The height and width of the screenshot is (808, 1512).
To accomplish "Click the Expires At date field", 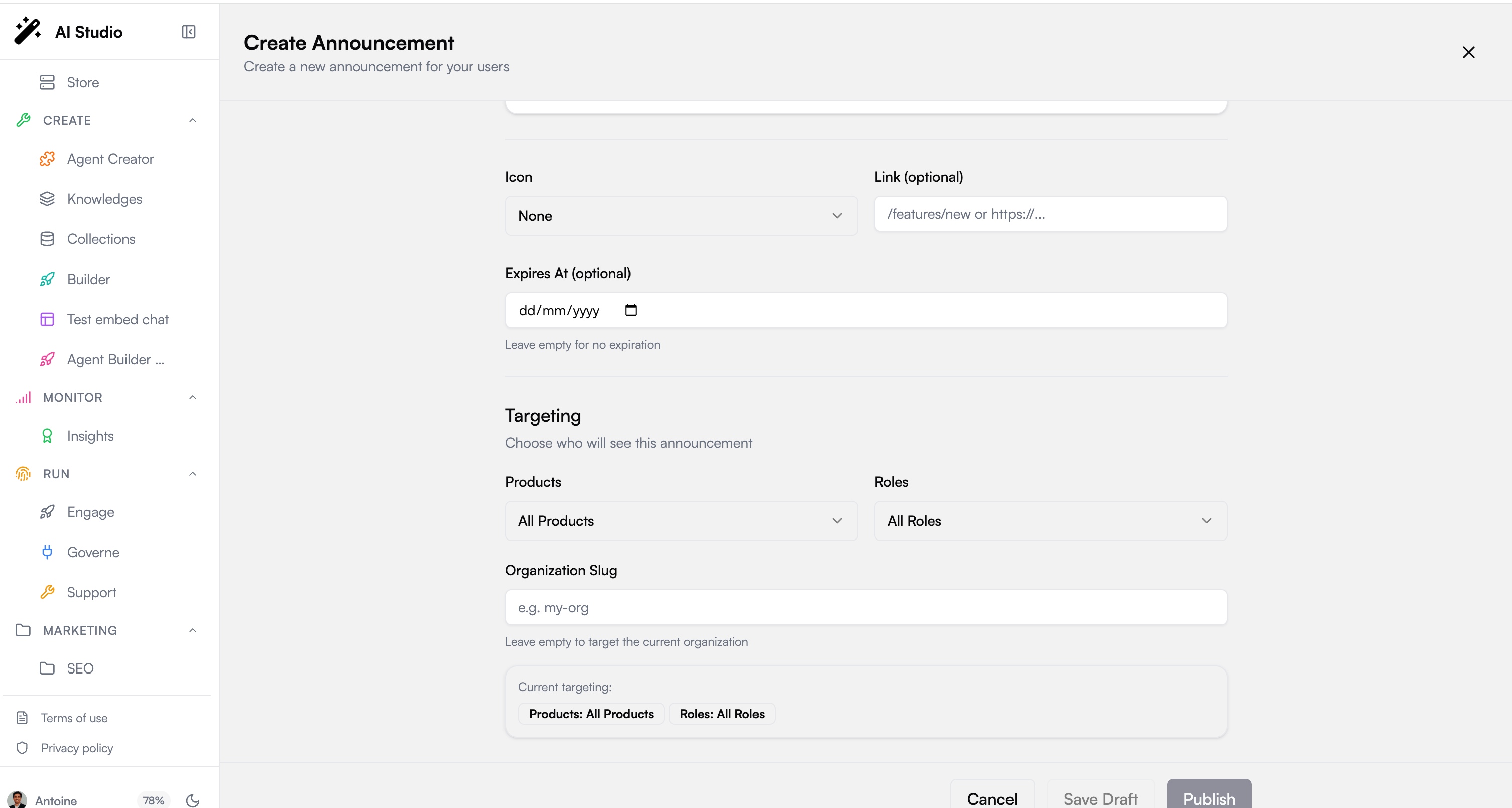I will [866, 311].
